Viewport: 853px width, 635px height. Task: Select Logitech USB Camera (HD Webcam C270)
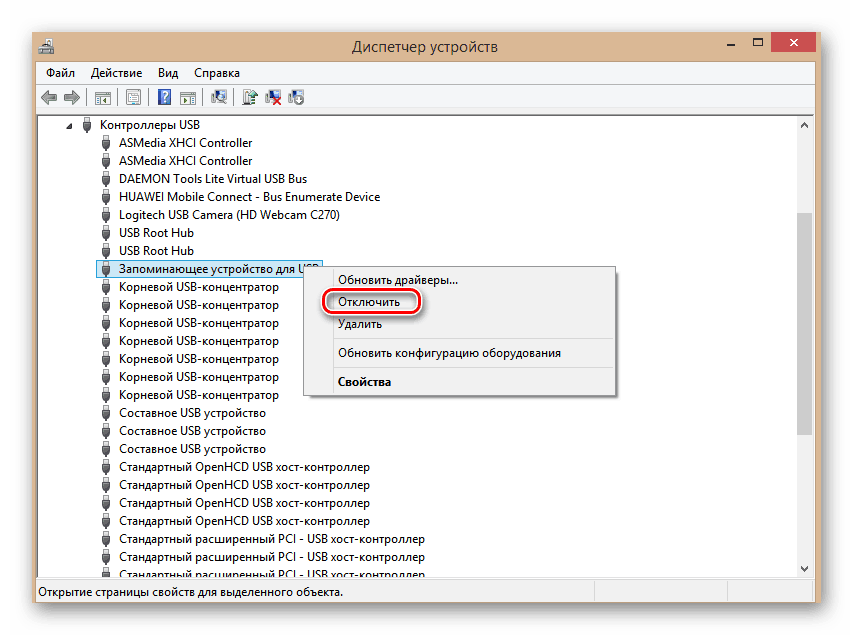[x=229, y=215]
